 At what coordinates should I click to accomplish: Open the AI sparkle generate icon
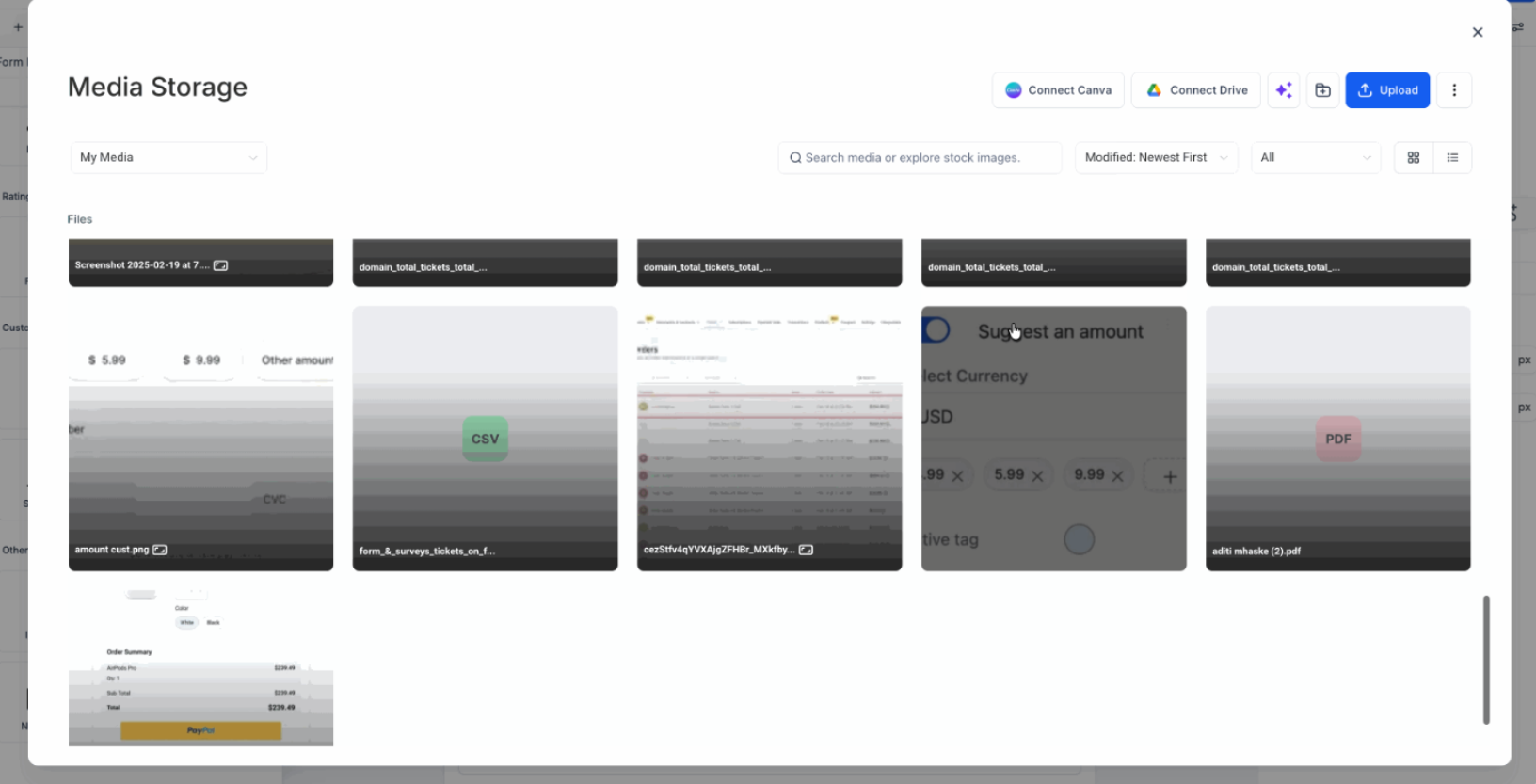coord(1284,90)
